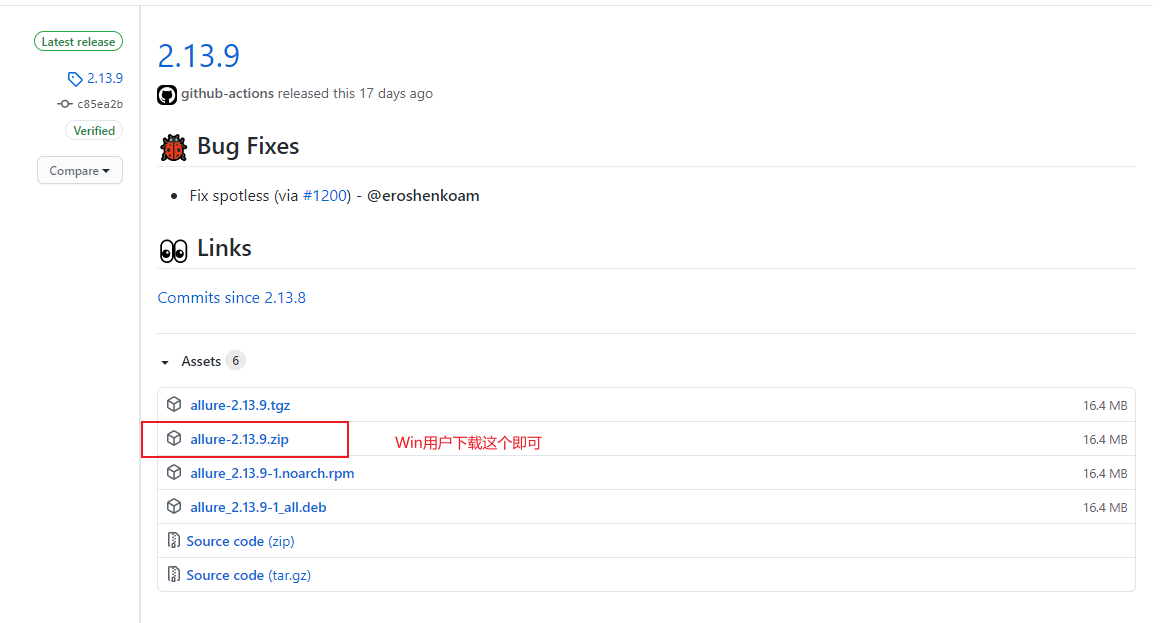Download allure_2.13.9-1.noarch.rpm
This screenshot has height=623, width=1168.
click(x=272, y=473)
